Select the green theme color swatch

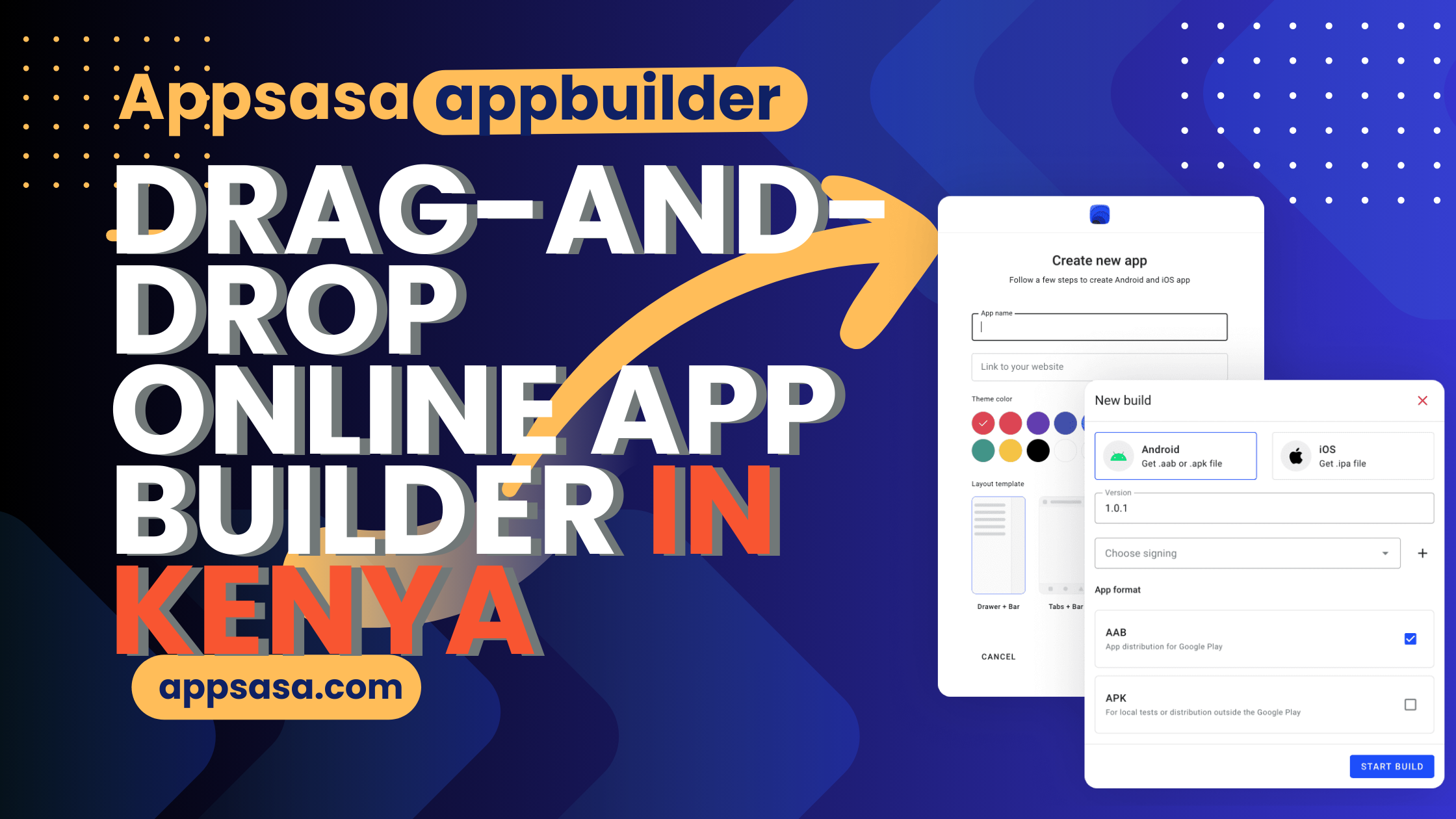983,450
